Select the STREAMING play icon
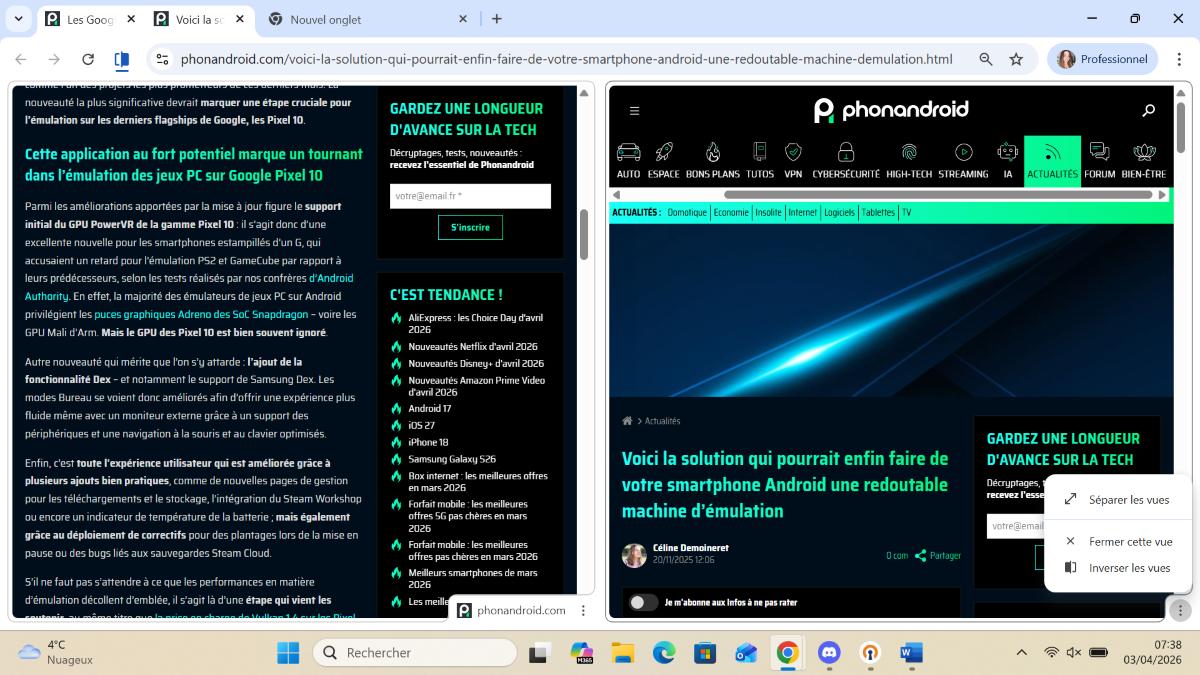The width and height of the screenshot is (1200, 675). 962,153
